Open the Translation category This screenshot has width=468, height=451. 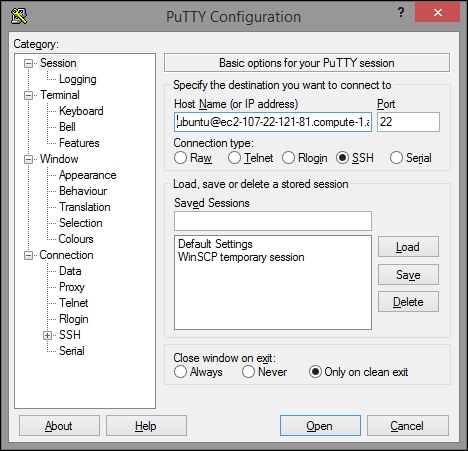click(85, 207)
